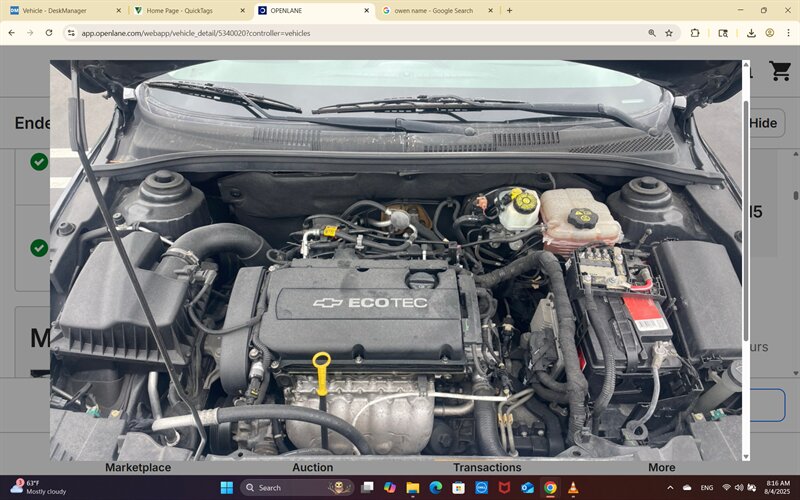Click the image viewer scroll-down arrow
Viewport: 800px width, 500px height.
point(746,457)
